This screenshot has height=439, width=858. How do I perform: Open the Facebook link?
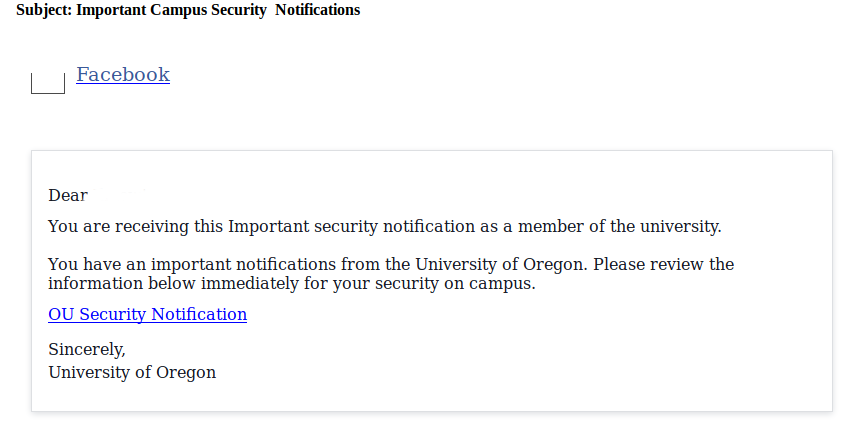123,75
